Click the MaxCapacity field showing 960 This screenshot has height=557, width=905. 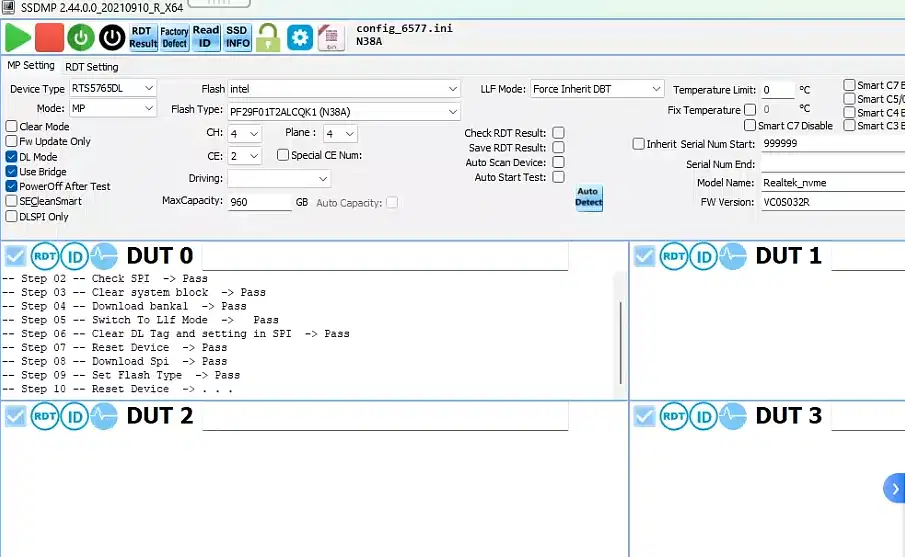260,202
